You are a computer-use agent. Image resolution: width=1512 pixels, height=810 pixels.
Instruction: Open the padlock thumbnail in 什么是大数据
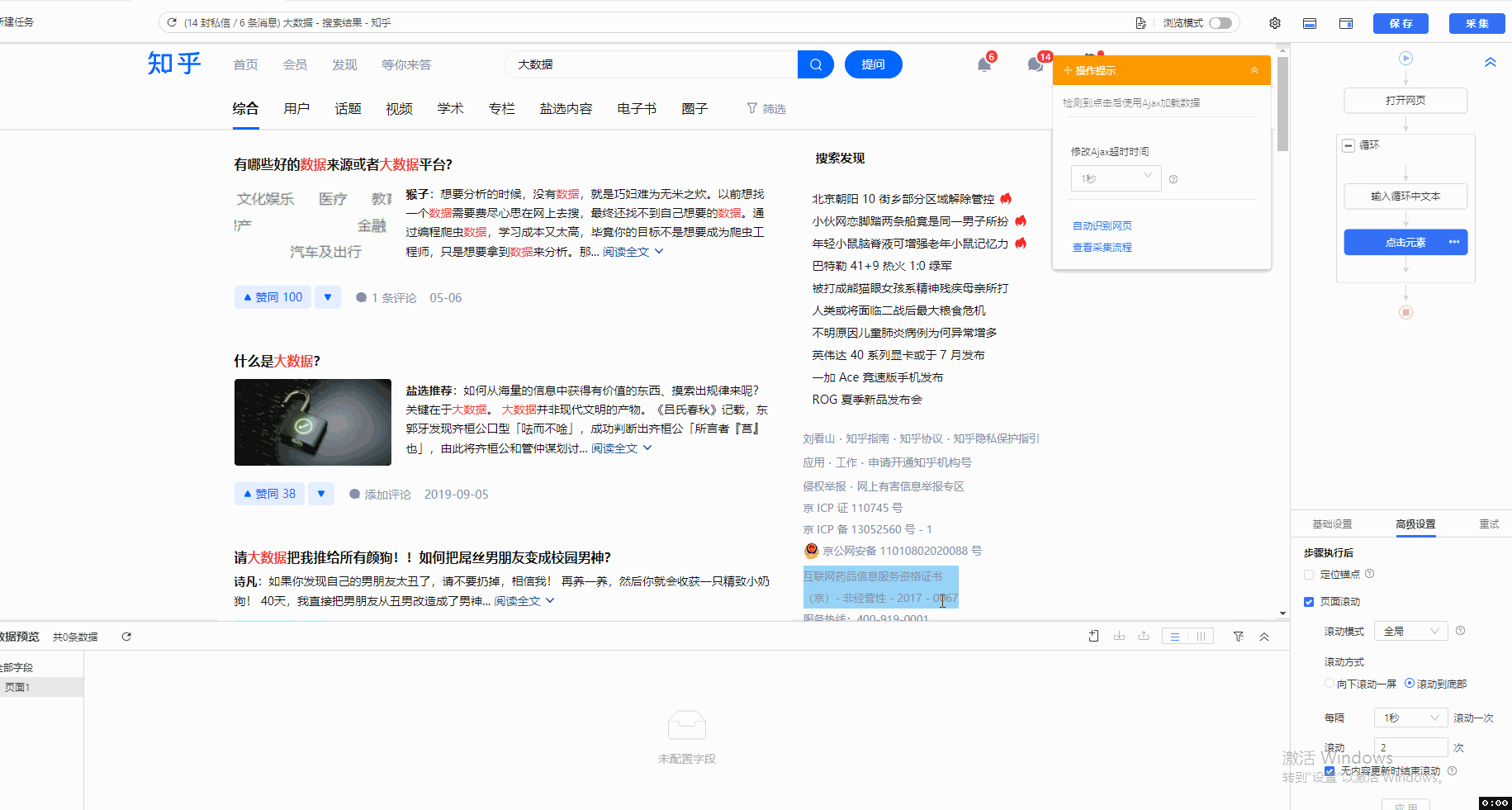coord(313,422)
